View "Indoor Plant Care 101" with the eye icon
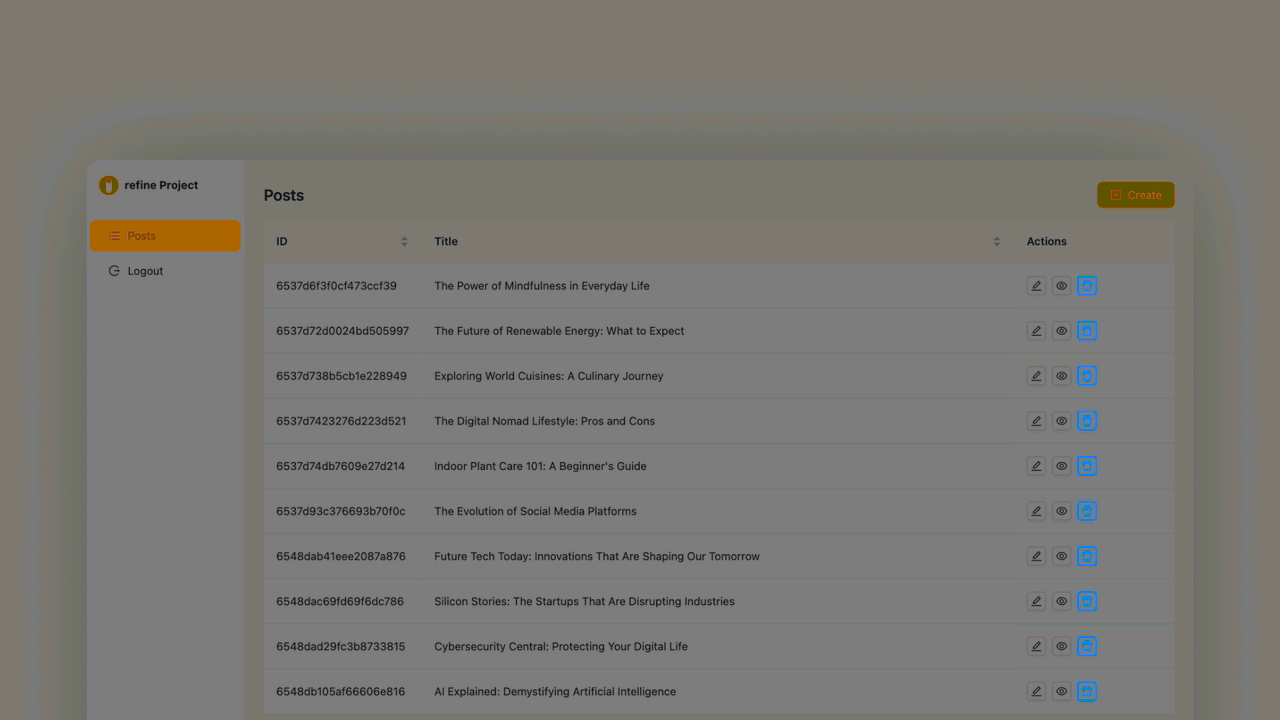The height and width of the screenshot is (720, 1280). click(x=1061, y=465)
